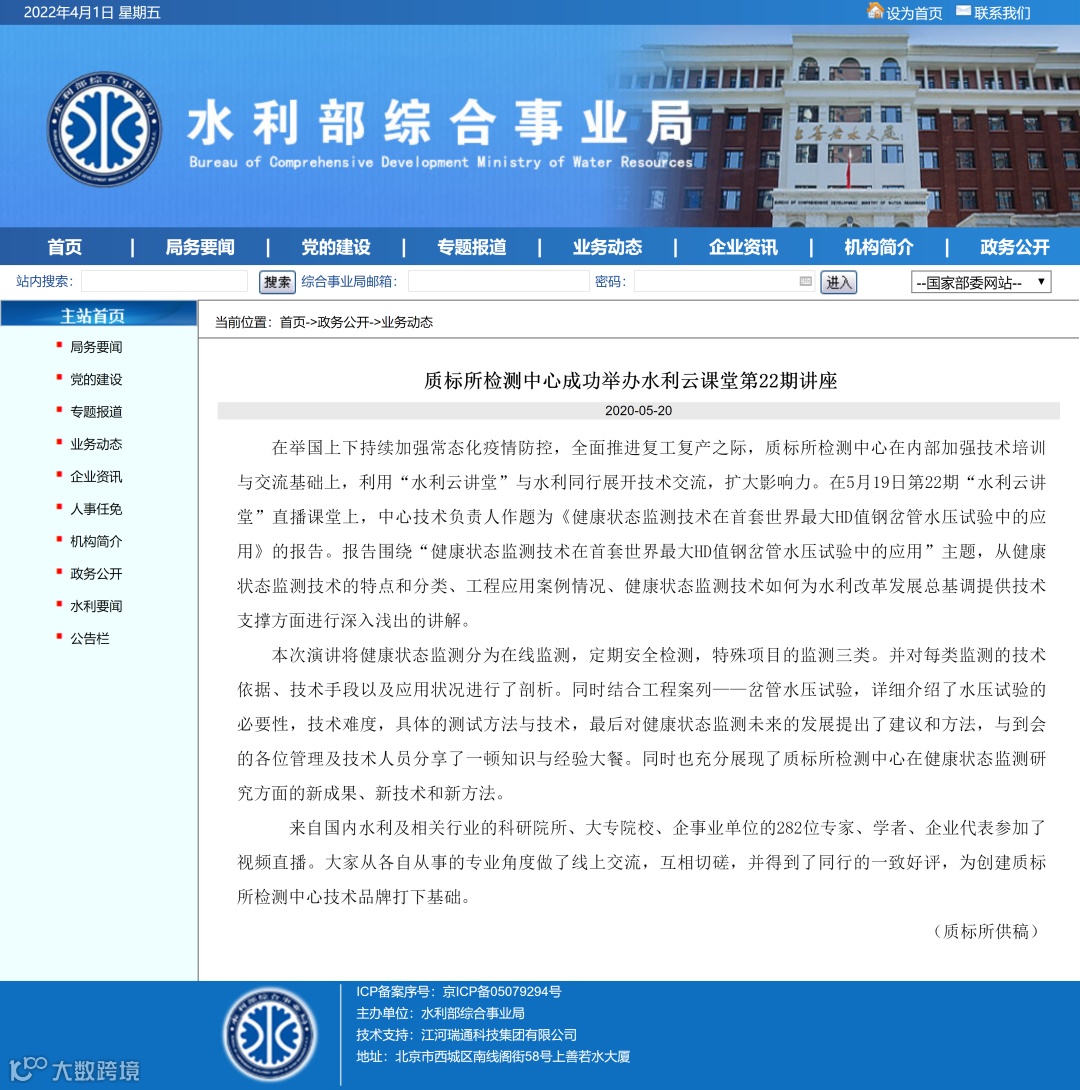Click the article title 质标所检测中心成功举办水利云课堂第22期讲座

point(630,380)
